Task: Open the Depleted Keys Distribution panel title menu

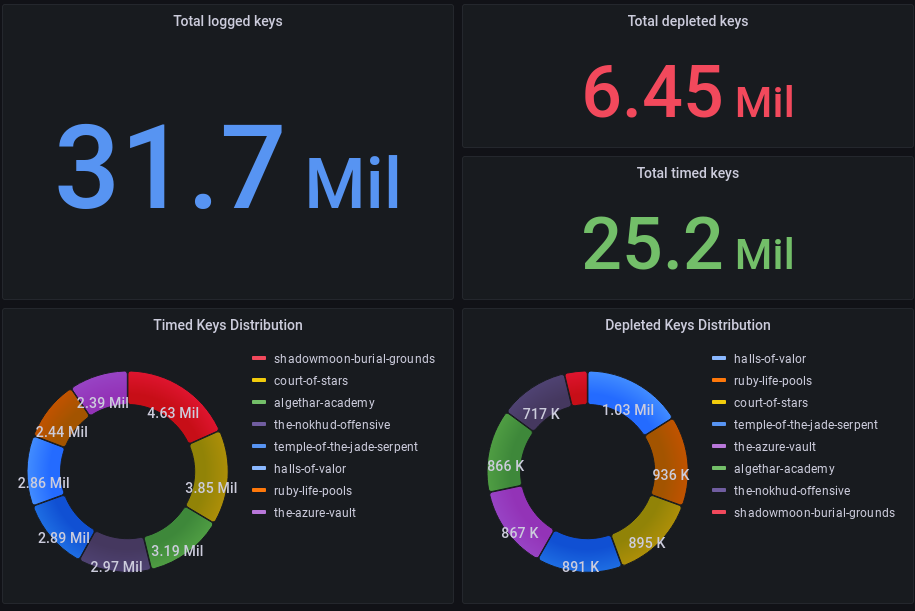Action: point(687,325)
